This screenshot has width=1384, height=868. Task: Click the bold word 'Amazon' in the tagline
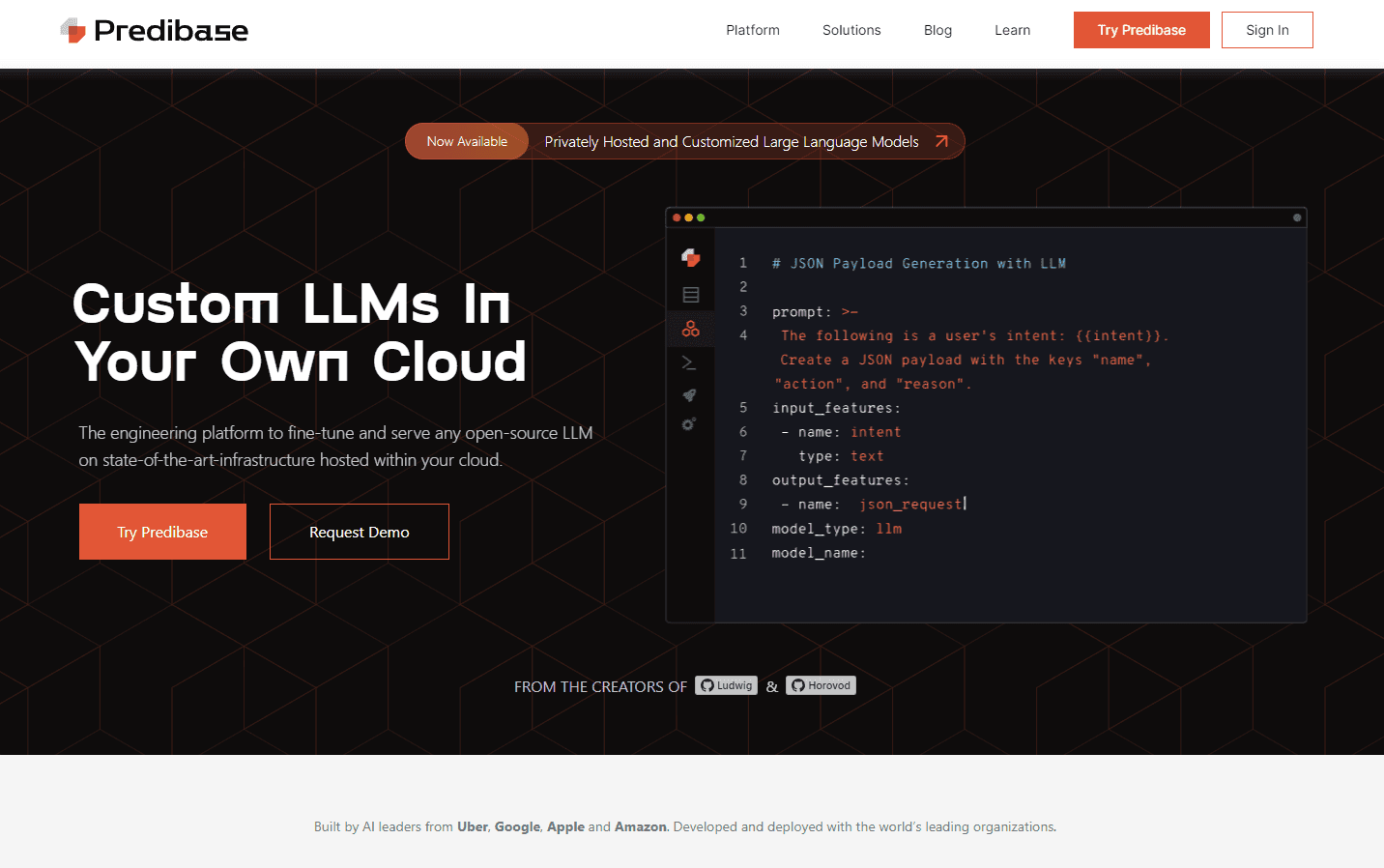coord(640,826)
